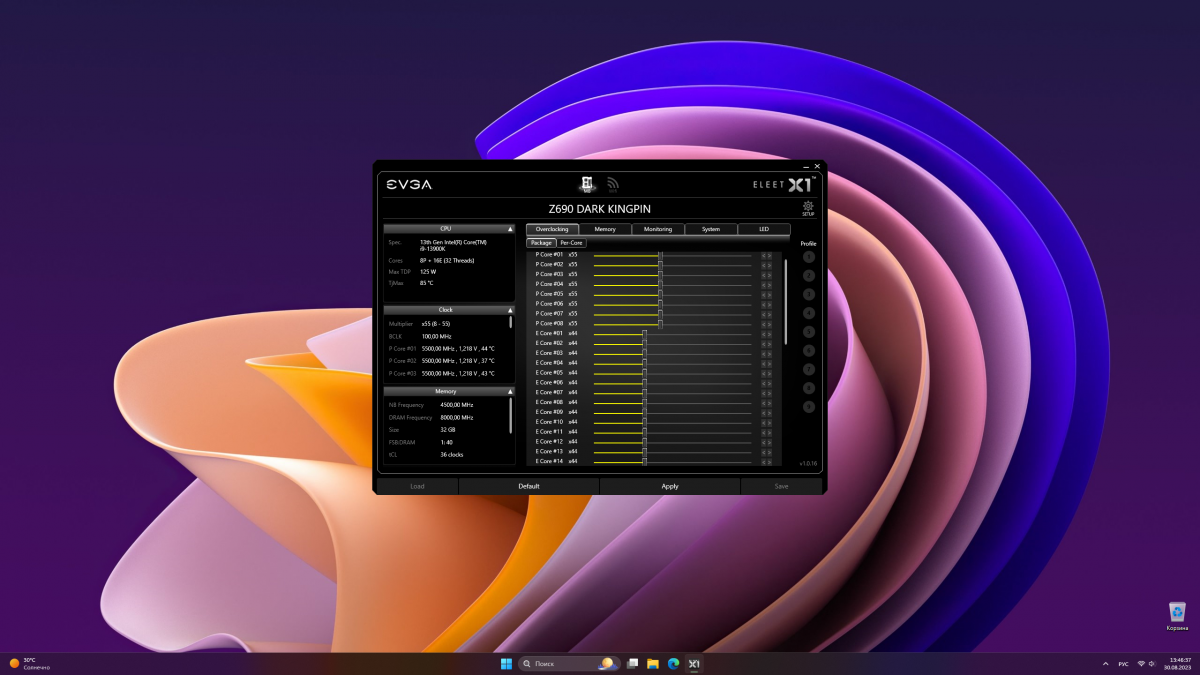The height and width of the screenshot is (675, 1200).
Task: Apply the overclocking settings
Action: coord(670,486)
